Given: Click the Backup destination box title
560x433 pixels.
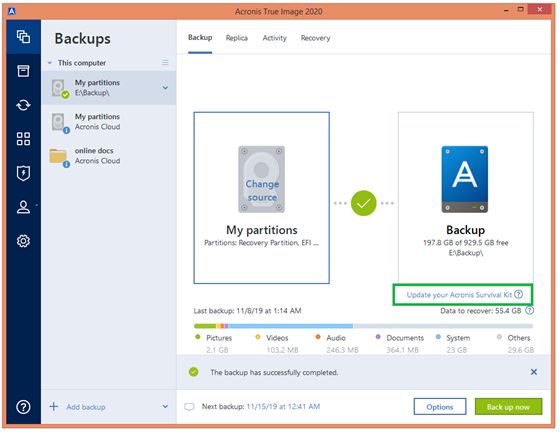Looking at the screenshot, I should pyautogui.click(x=465, y=230).
